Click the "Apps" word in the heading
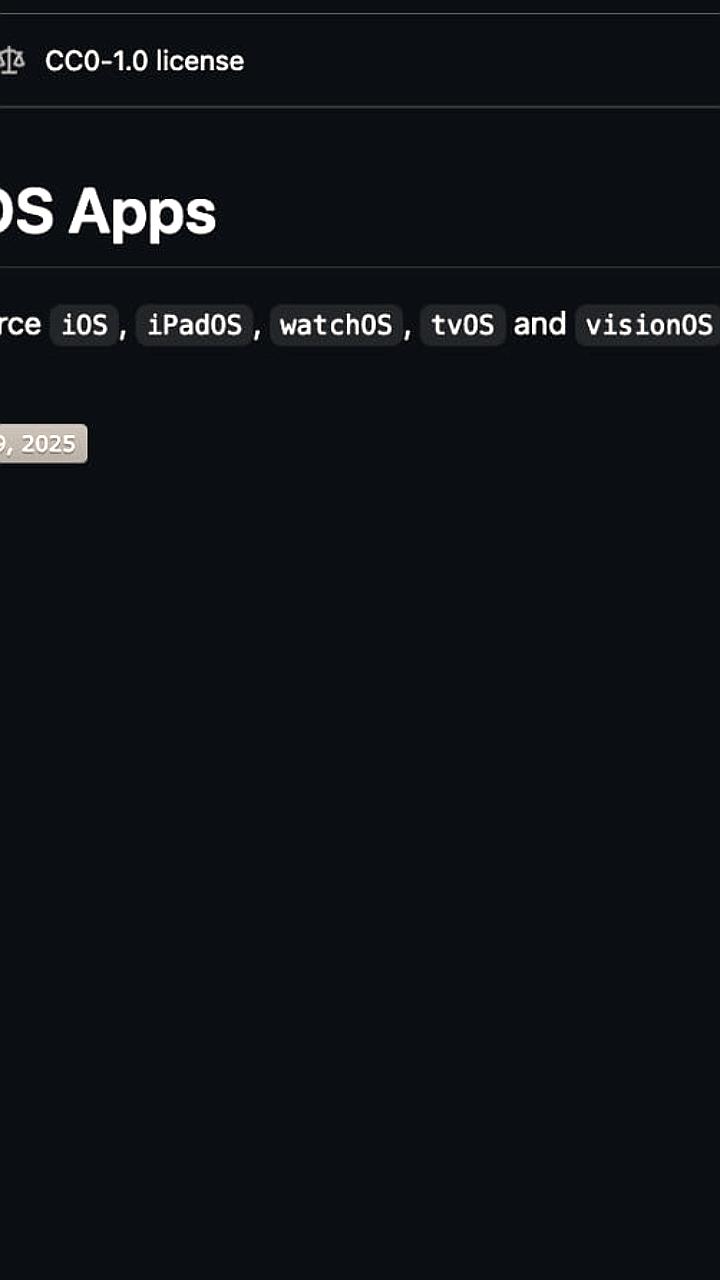This screenshot has width=720, height=1280. [142, 212]
